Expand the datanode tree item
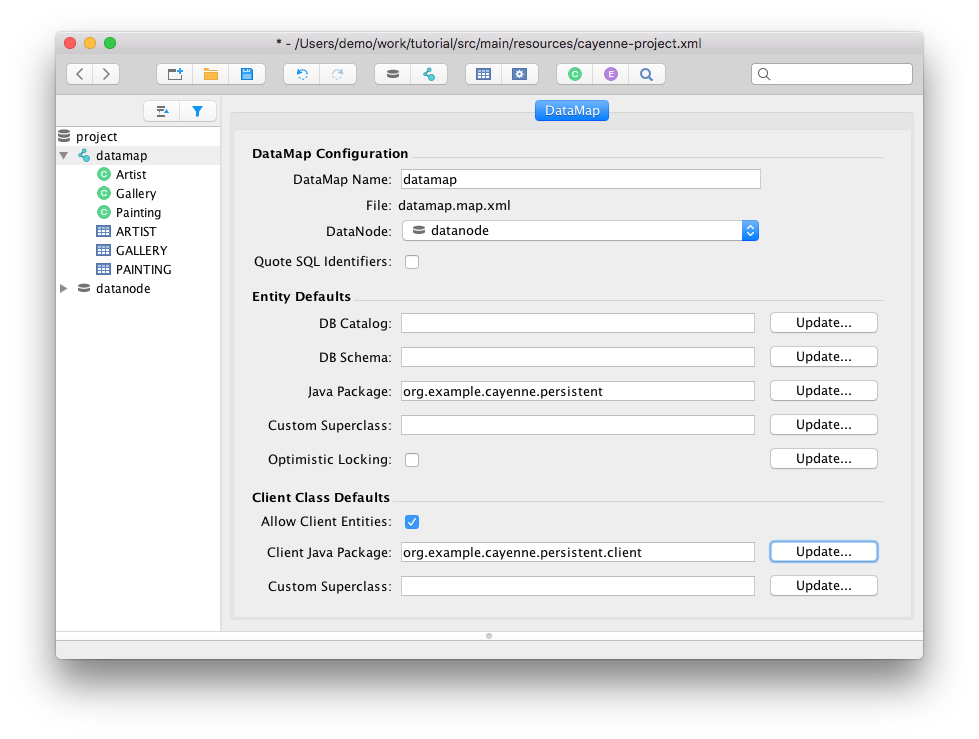 pos(64,289)
